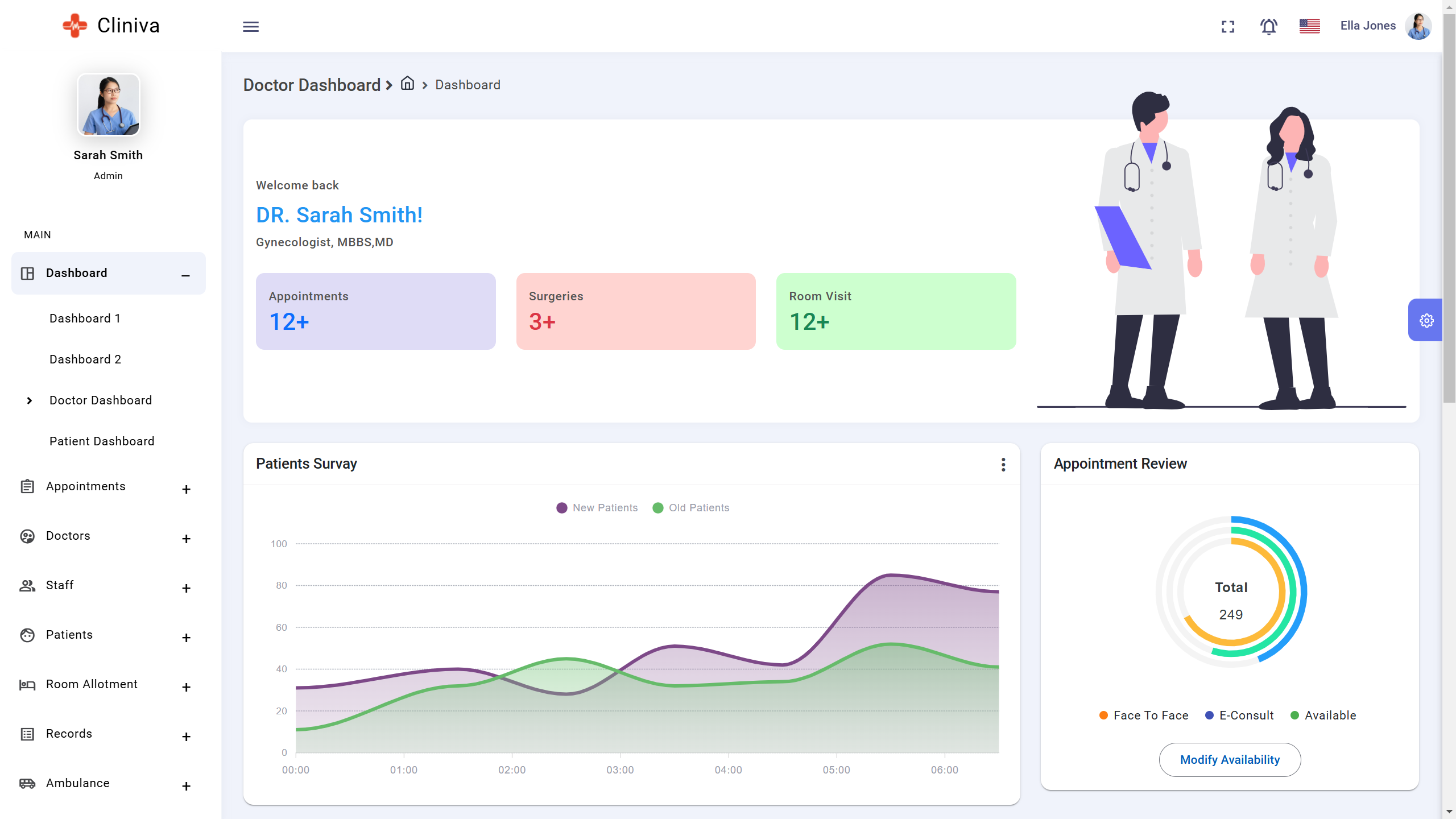Image resolution: width=1456 pixels, height=819 pixels.
Task: Toggle New Patients series in the chart legend
Action: [597, 507]
